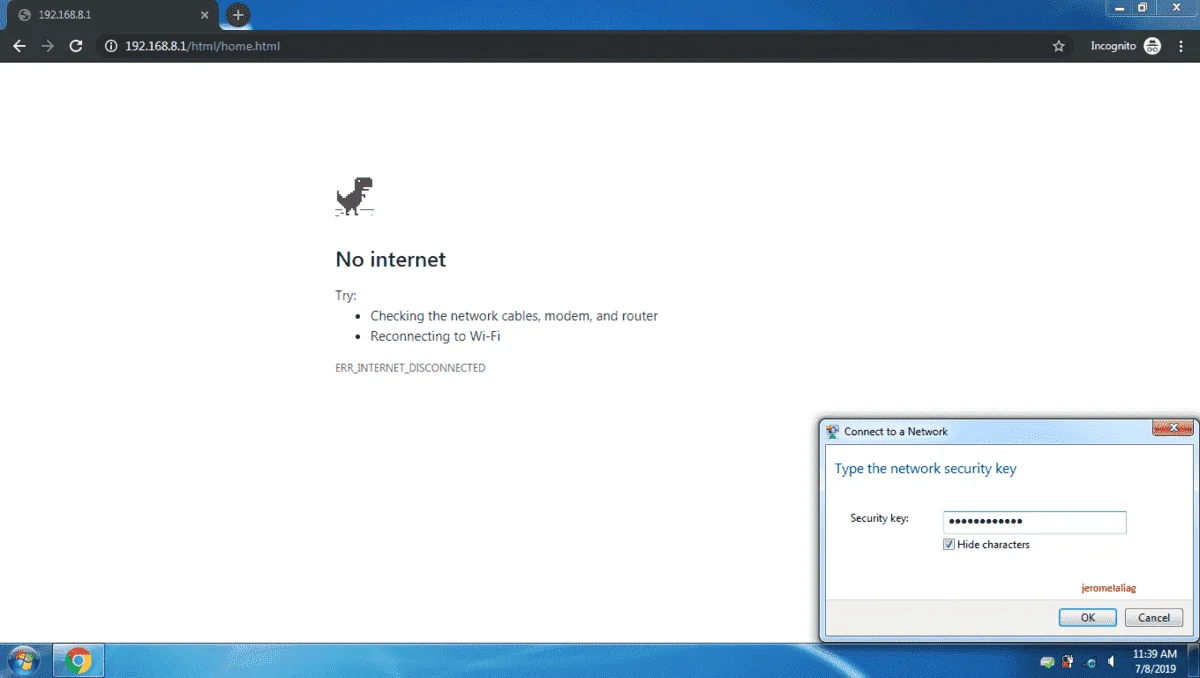
Task: Click the Connect to a Network title icon
Action: [x=832, y=432]
